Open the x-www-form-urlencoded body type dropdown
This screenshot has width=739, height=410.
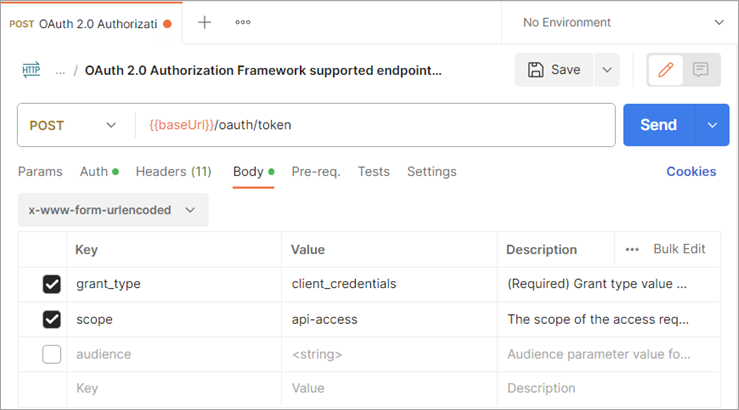click(x=113, y=210)
